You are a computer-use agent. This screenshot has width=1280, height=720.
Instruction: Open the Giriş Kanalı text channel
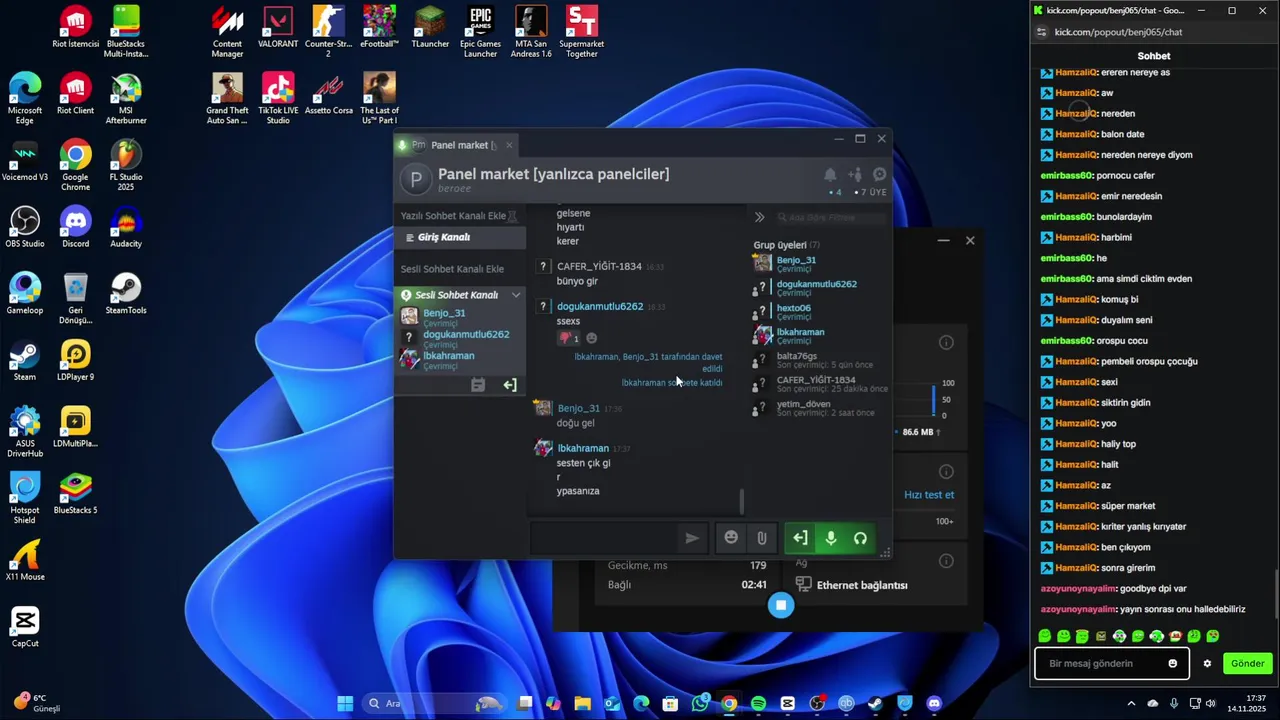(460, 237)
